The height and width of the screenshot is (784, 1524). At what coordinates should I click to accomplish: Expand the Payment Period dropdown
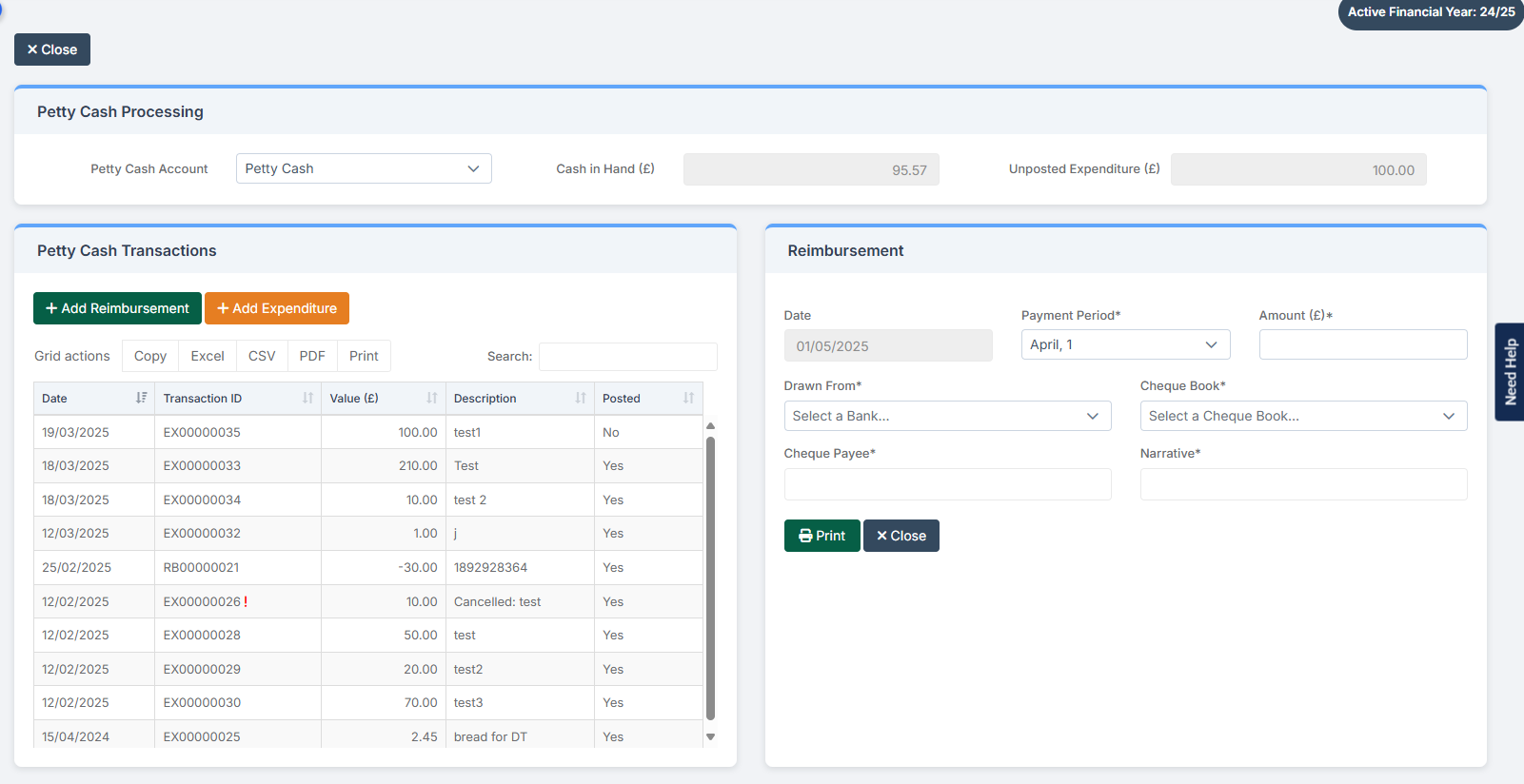coord(1124,344)
